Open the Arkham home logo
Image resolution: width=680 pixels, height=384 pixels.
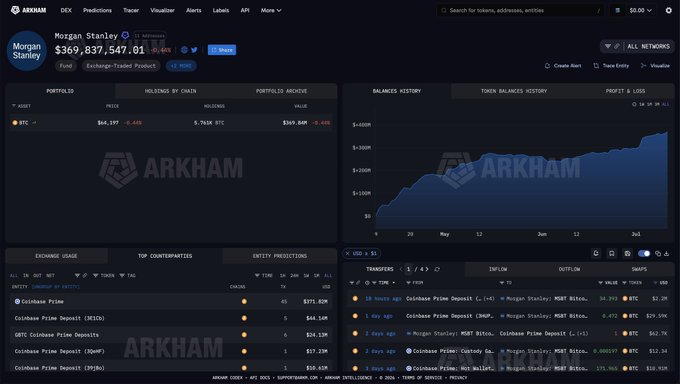[29, 10]
